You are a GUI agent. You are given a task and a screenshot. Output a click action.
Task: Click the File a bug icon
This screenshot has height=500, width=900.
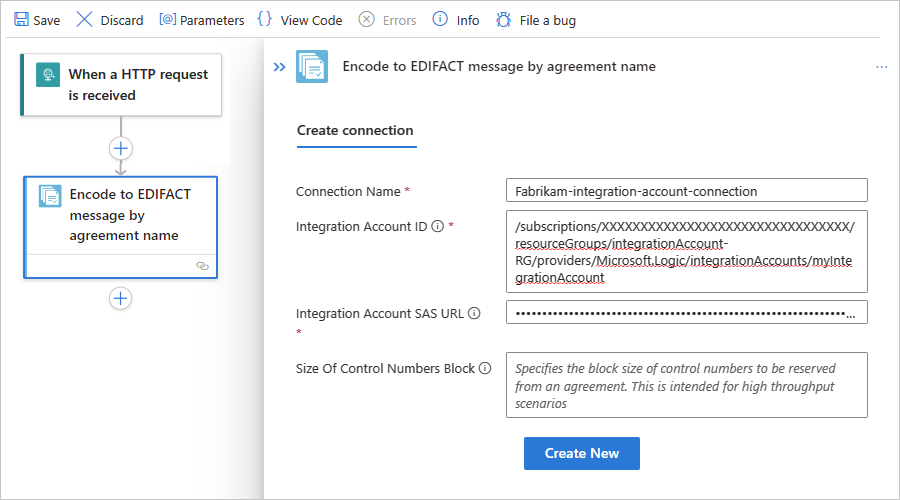tap(504, 20)
